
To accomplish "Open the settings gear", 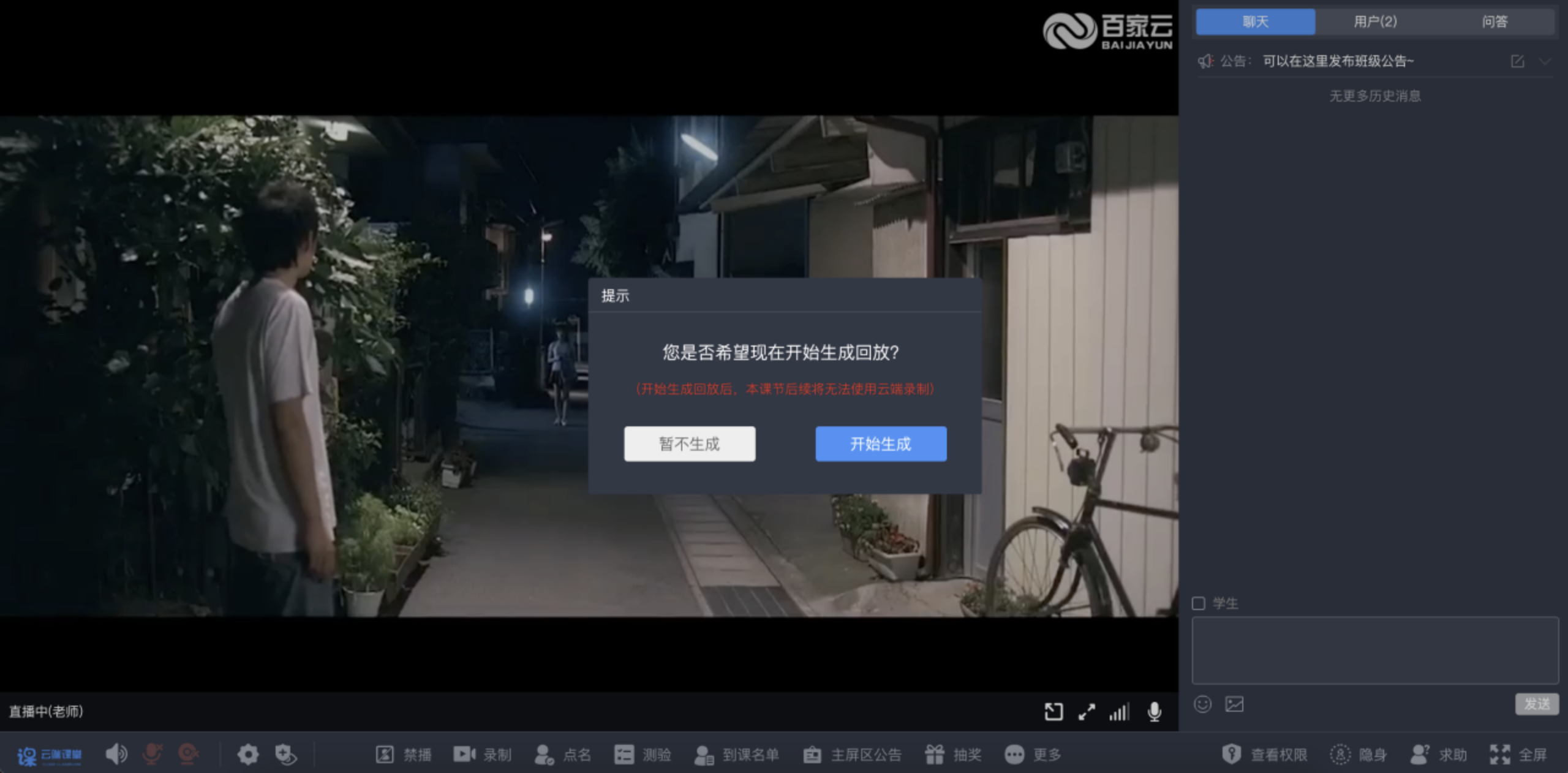I will coord(248,755).
